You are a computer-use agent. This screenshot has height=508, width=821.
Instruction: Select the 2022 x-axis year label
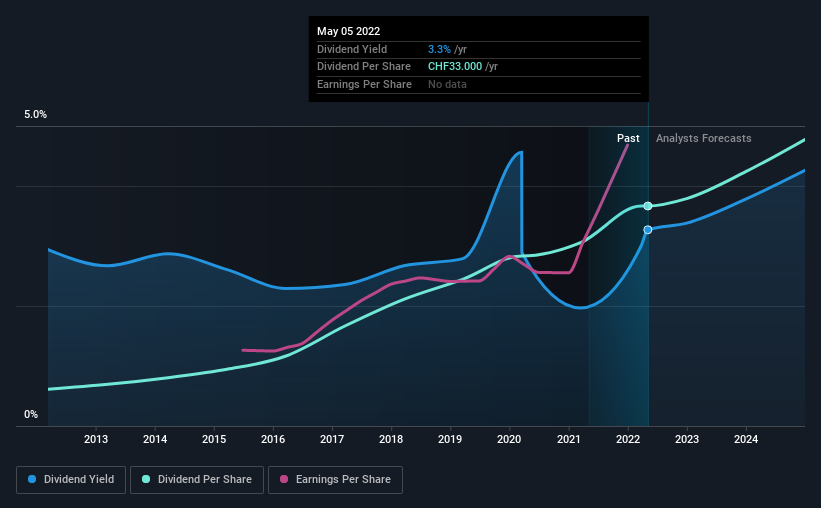628,439
